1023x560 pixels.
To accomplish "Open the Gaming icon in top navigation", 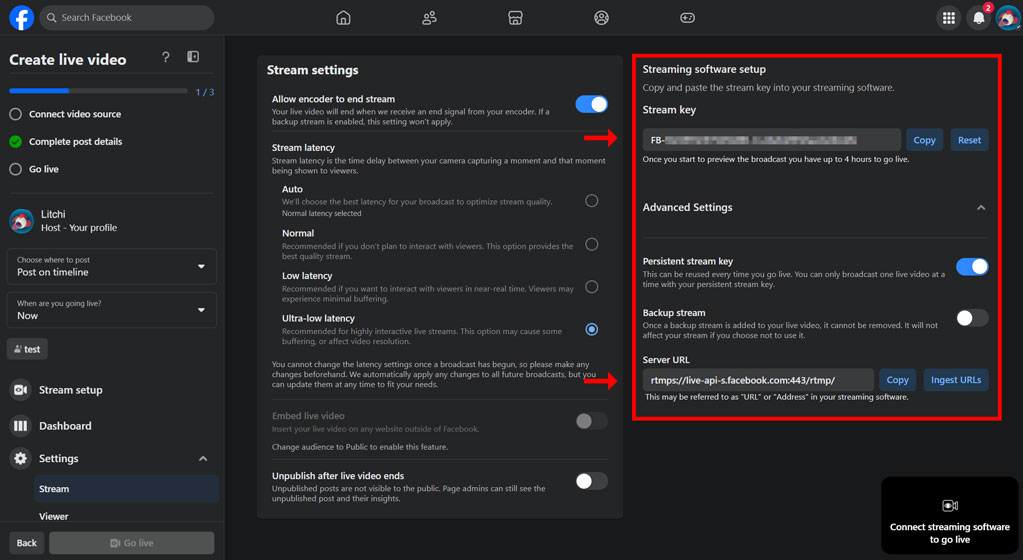I will [687, 18].
